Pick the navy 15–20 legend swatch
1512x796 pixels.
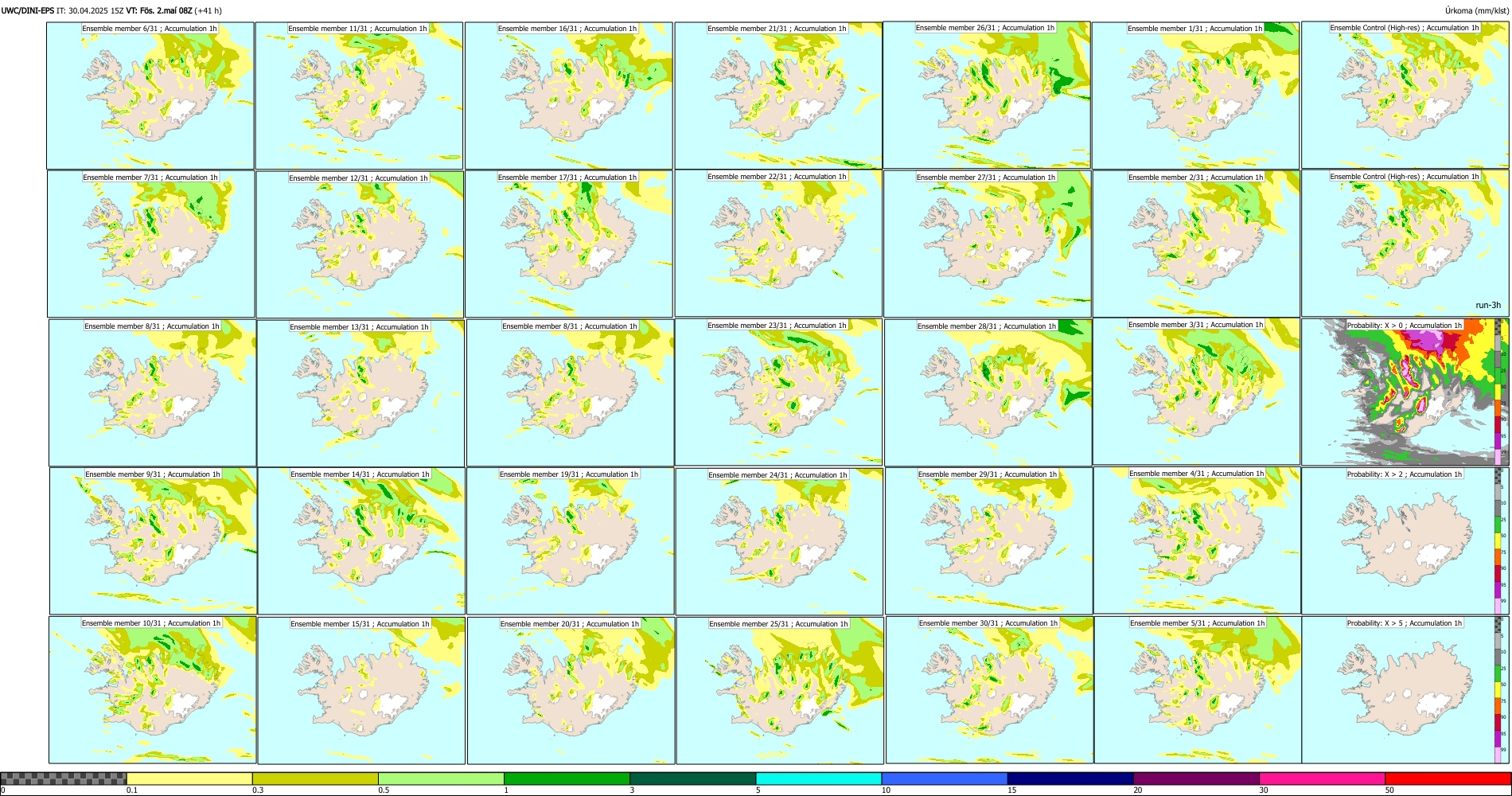tap(1070, 778)
